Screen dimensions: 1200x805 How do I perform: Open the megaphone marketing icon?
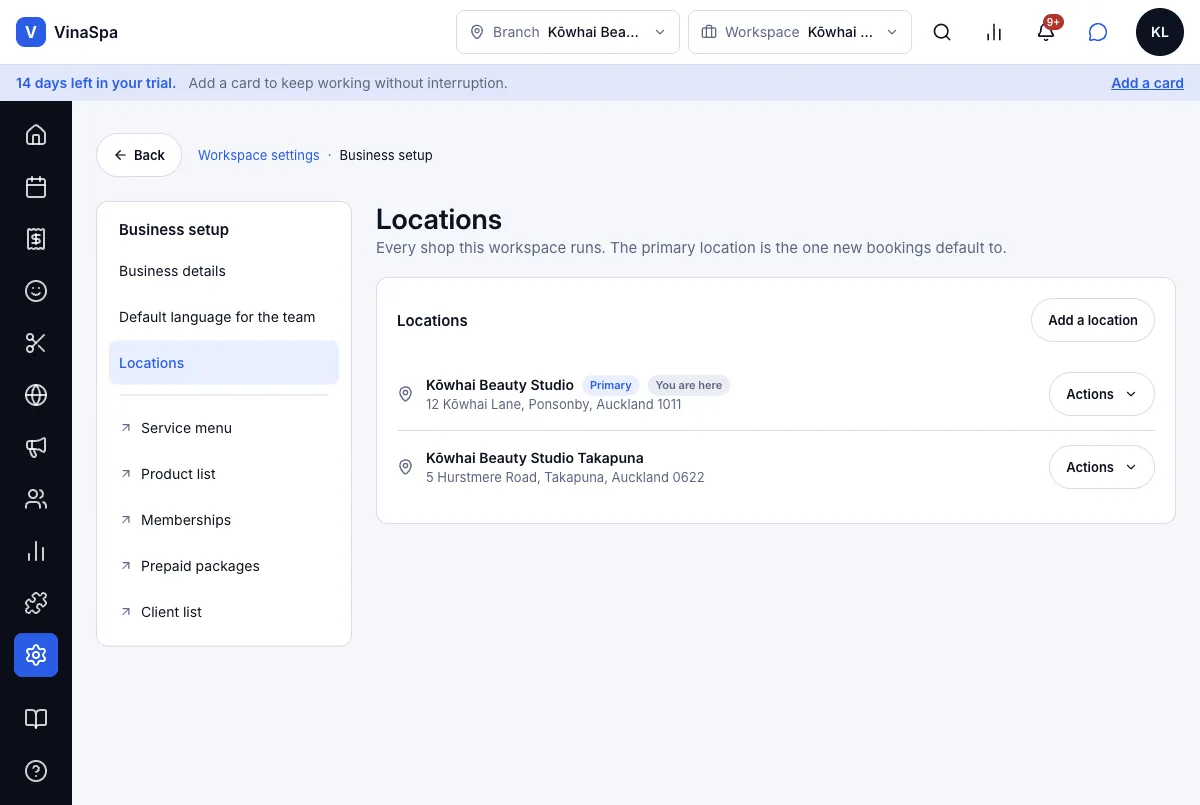[x=36, y=447]
